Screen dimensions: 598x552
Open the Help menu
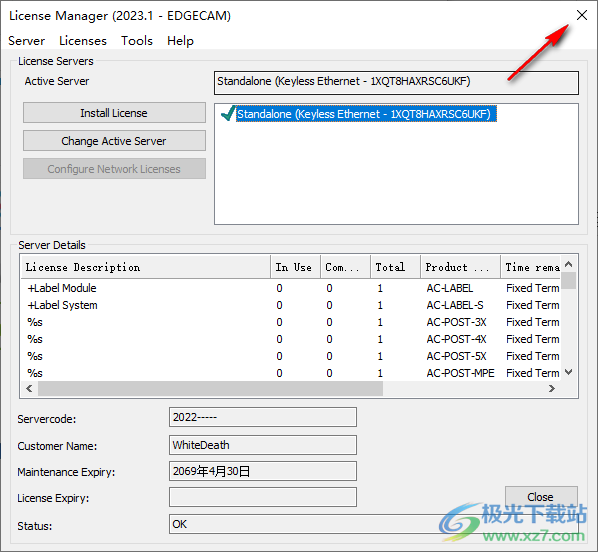click(180, 41)
